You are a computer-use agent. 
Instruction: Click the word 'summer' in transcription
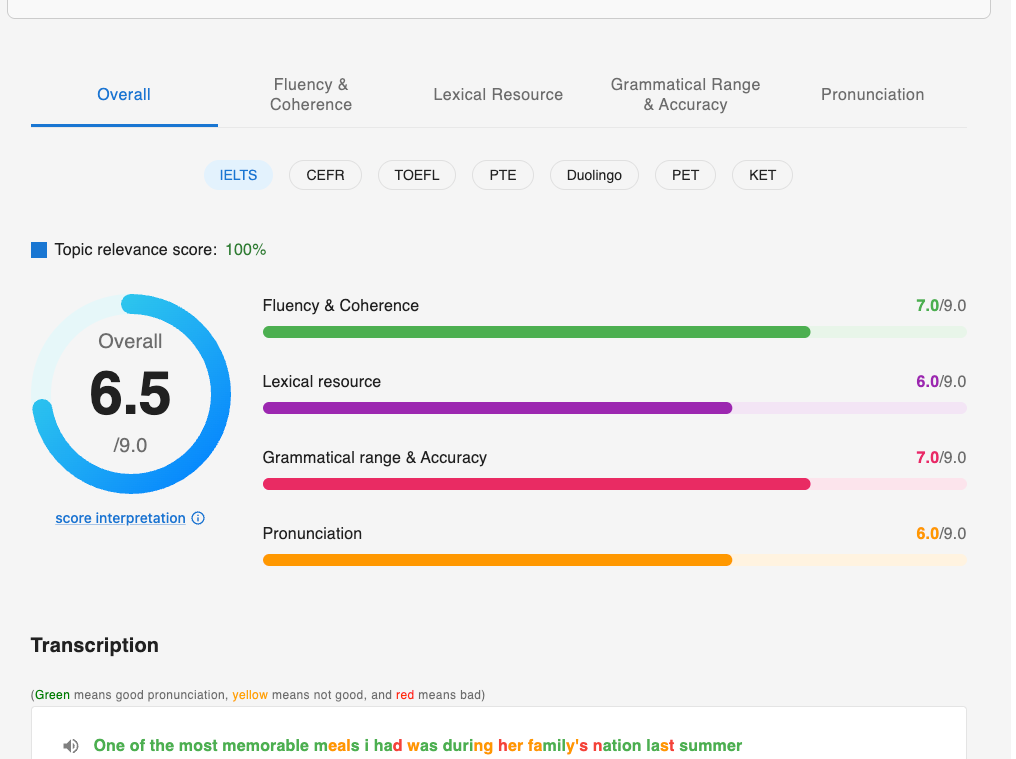[x=710, y=745]
